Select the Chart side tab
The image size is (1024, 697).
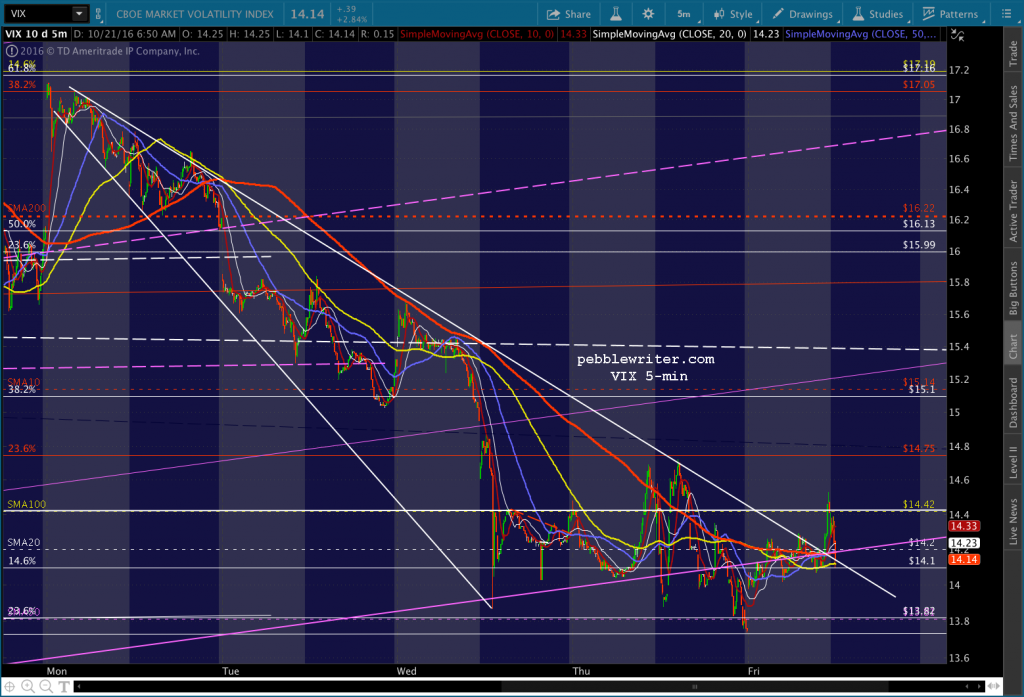(x=1013, y=346)
